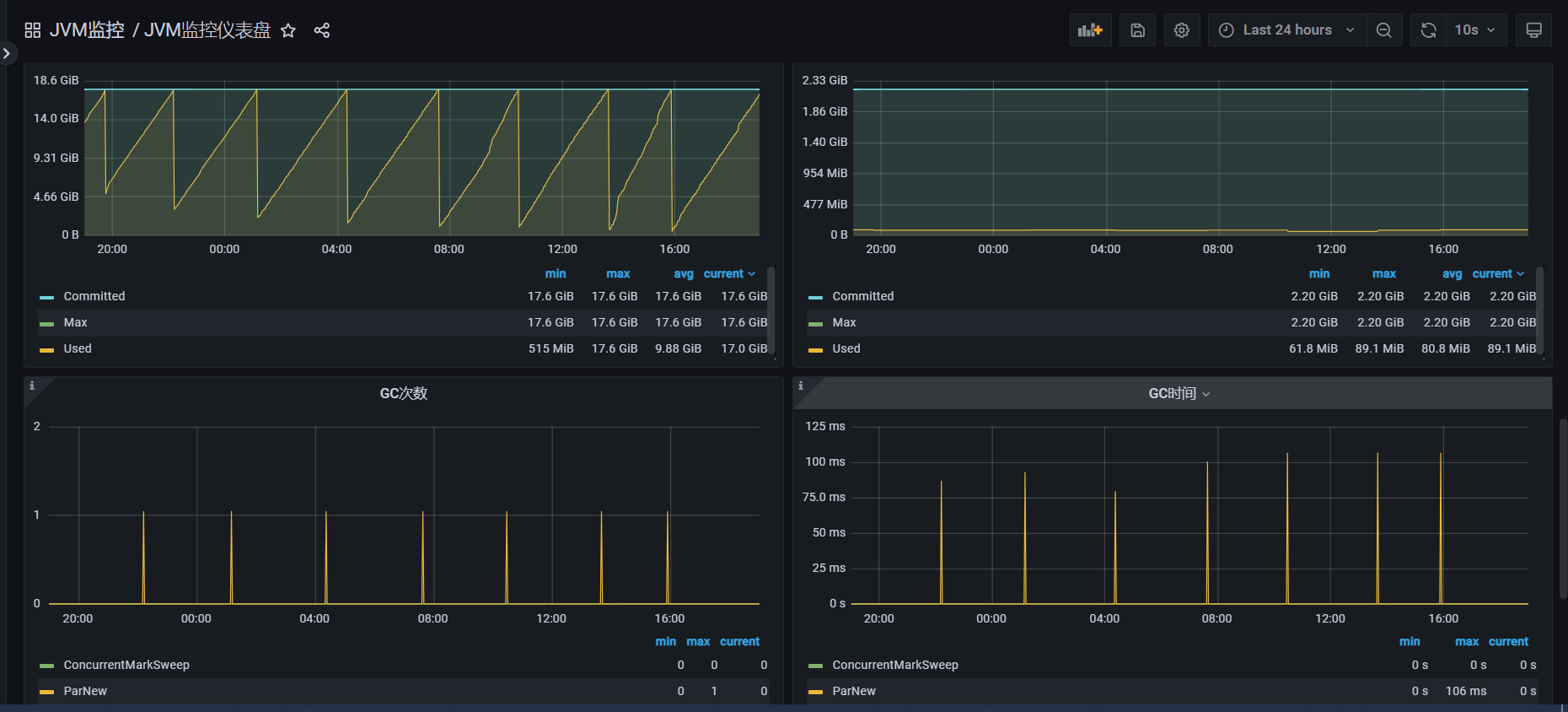Show GC次数 panel info icon
The width and height of the screenshot is (1568, 712).
[x=32, y=386]
